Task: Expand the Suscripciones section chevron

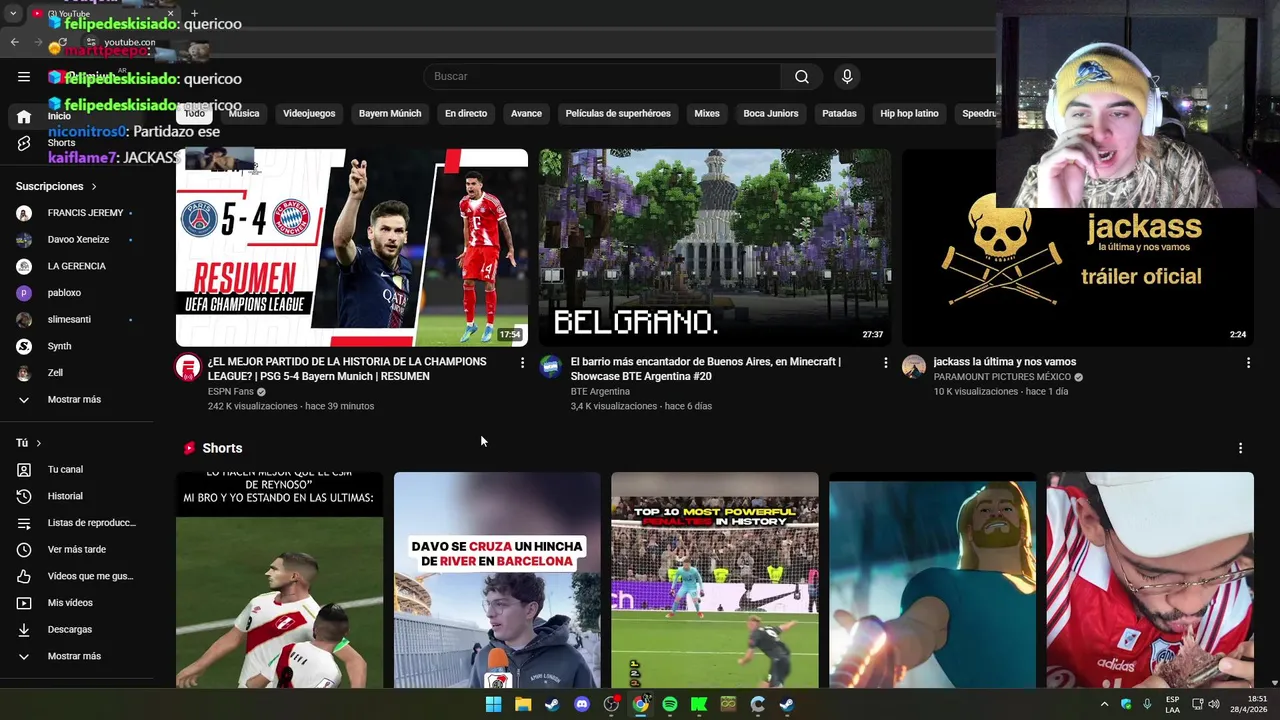Action: [94, 187]
